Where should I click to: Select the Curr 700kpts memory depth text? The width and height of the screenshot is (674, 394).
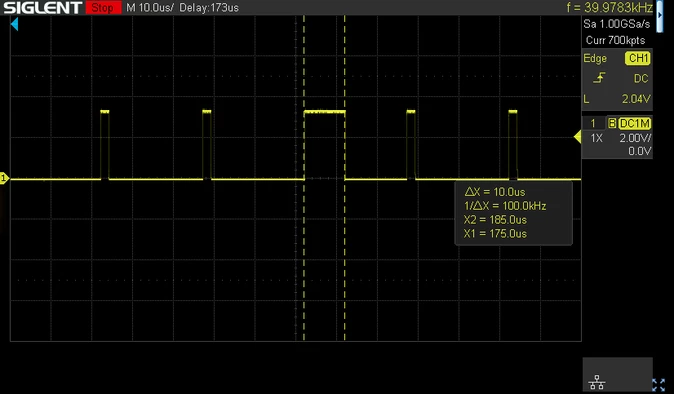click(616, 40)
